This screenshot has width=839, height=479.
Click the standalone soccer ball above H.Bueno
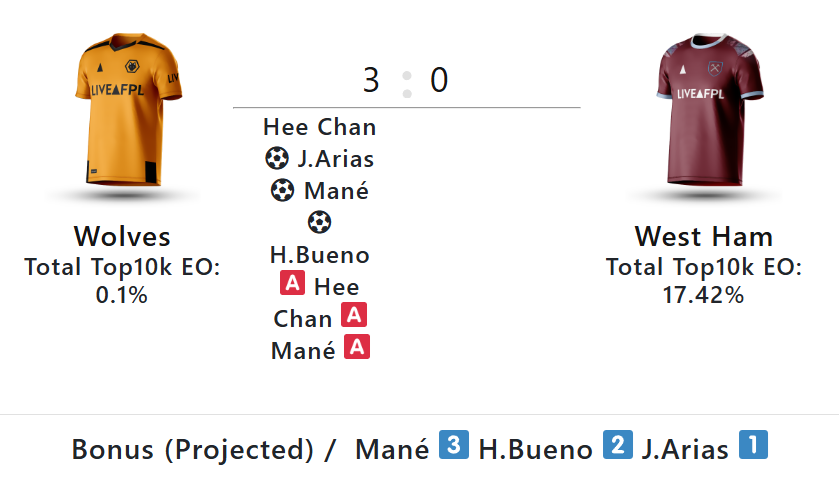pos(319,222)
